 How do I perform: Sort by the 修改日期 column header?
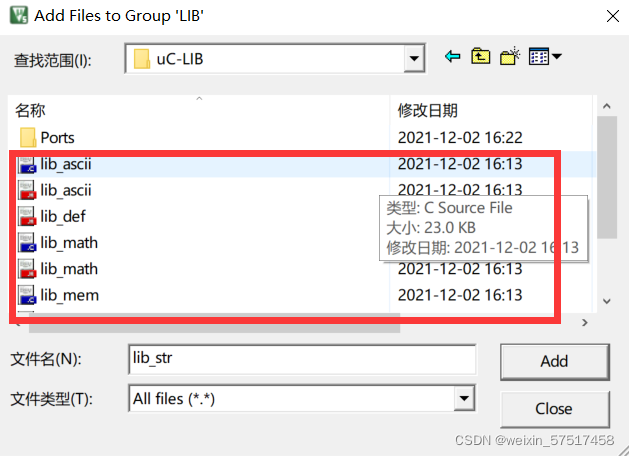[x=493, y=110]
